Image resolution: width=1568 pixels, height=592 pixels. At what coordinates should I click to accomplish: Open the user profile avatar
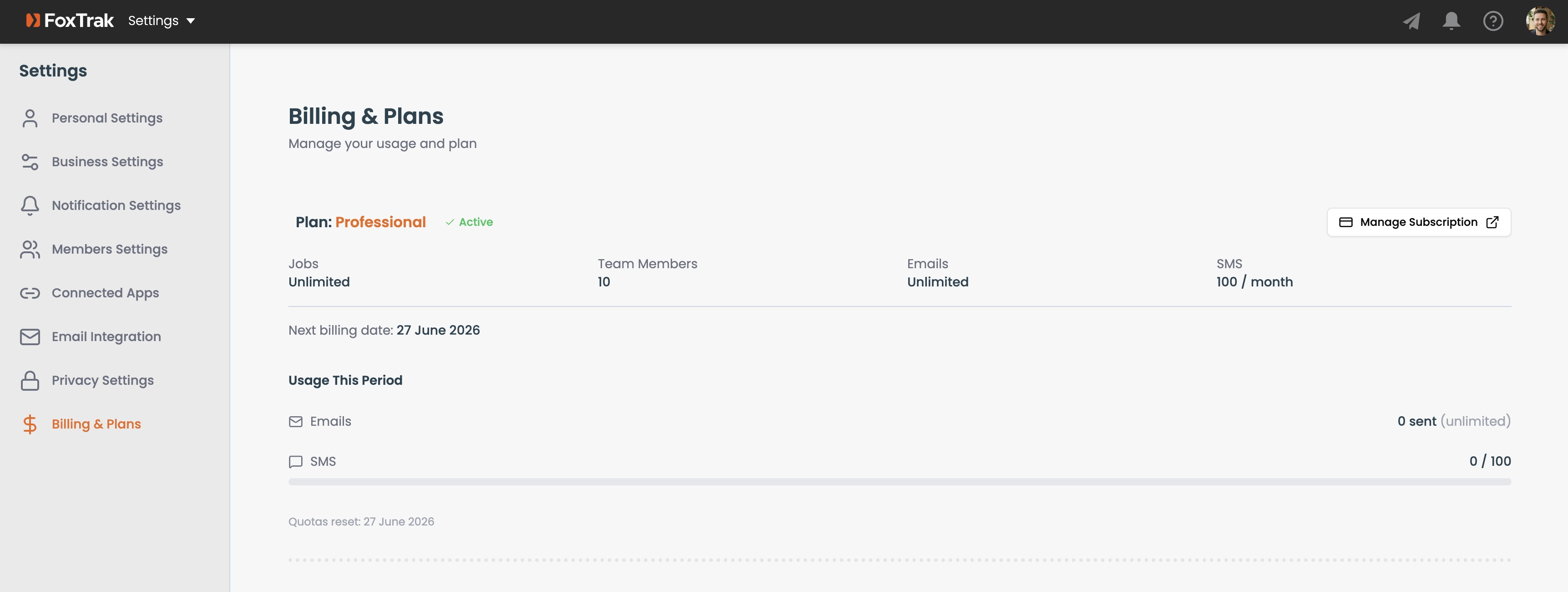(1540, 21)
